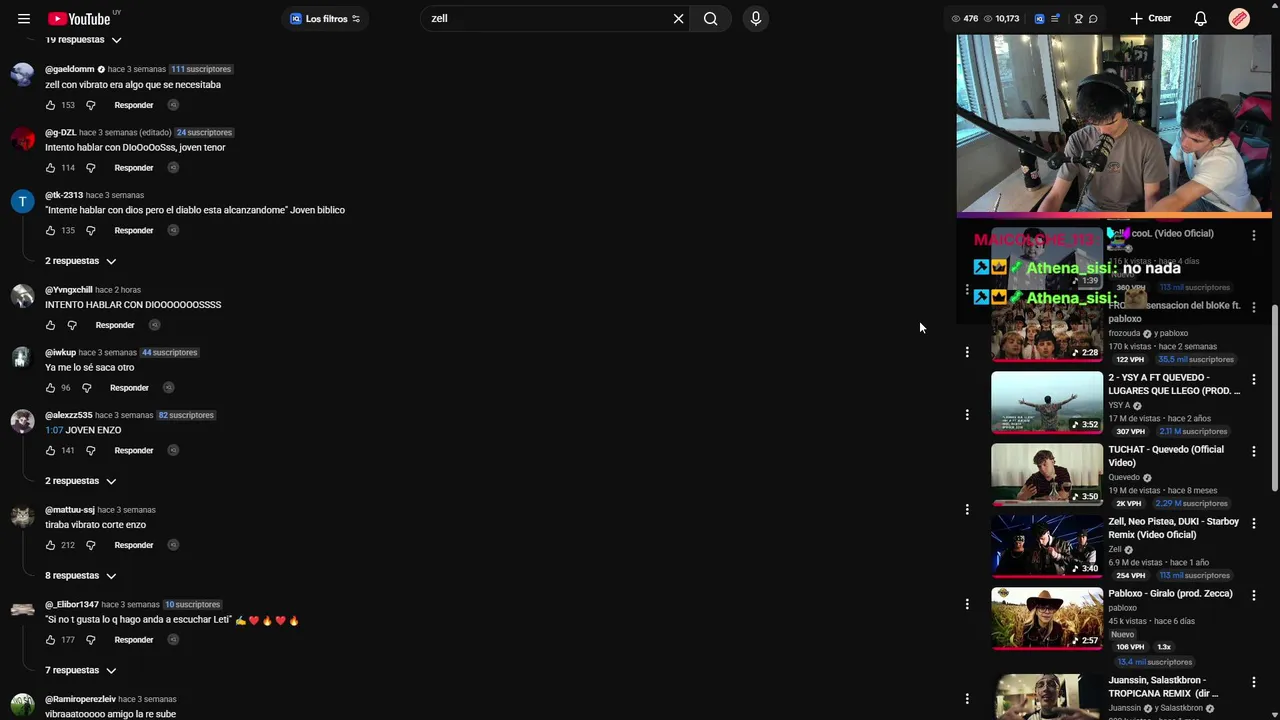1280x720 pixels.
Task: Click the vidIQ badge beside @_Elibor1347 Responder
Action: click(x=173, y=640)
